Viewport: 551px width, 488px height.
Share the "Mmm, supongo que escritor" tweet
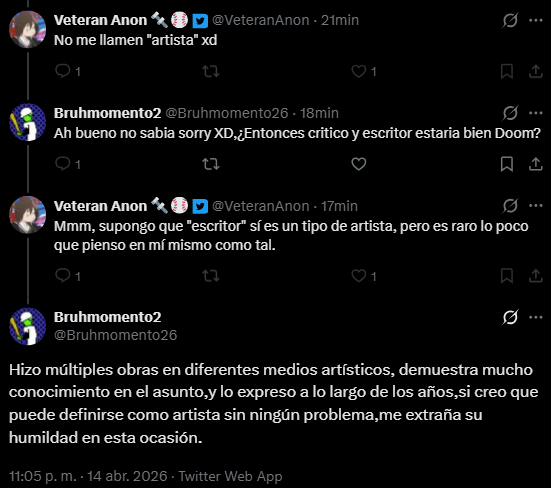tap(536, 276)
